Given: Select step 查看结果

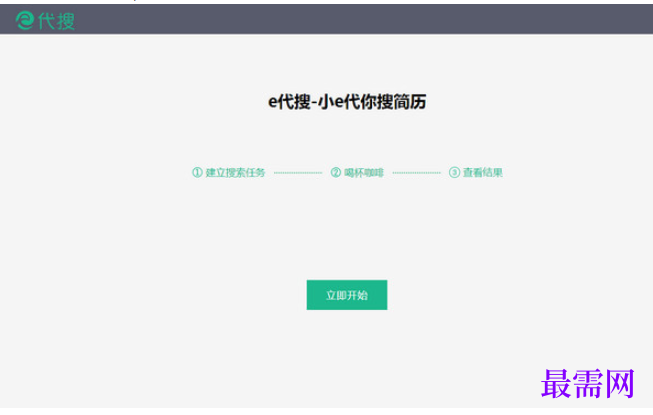Looking at the screenshot, I should 476,172.
